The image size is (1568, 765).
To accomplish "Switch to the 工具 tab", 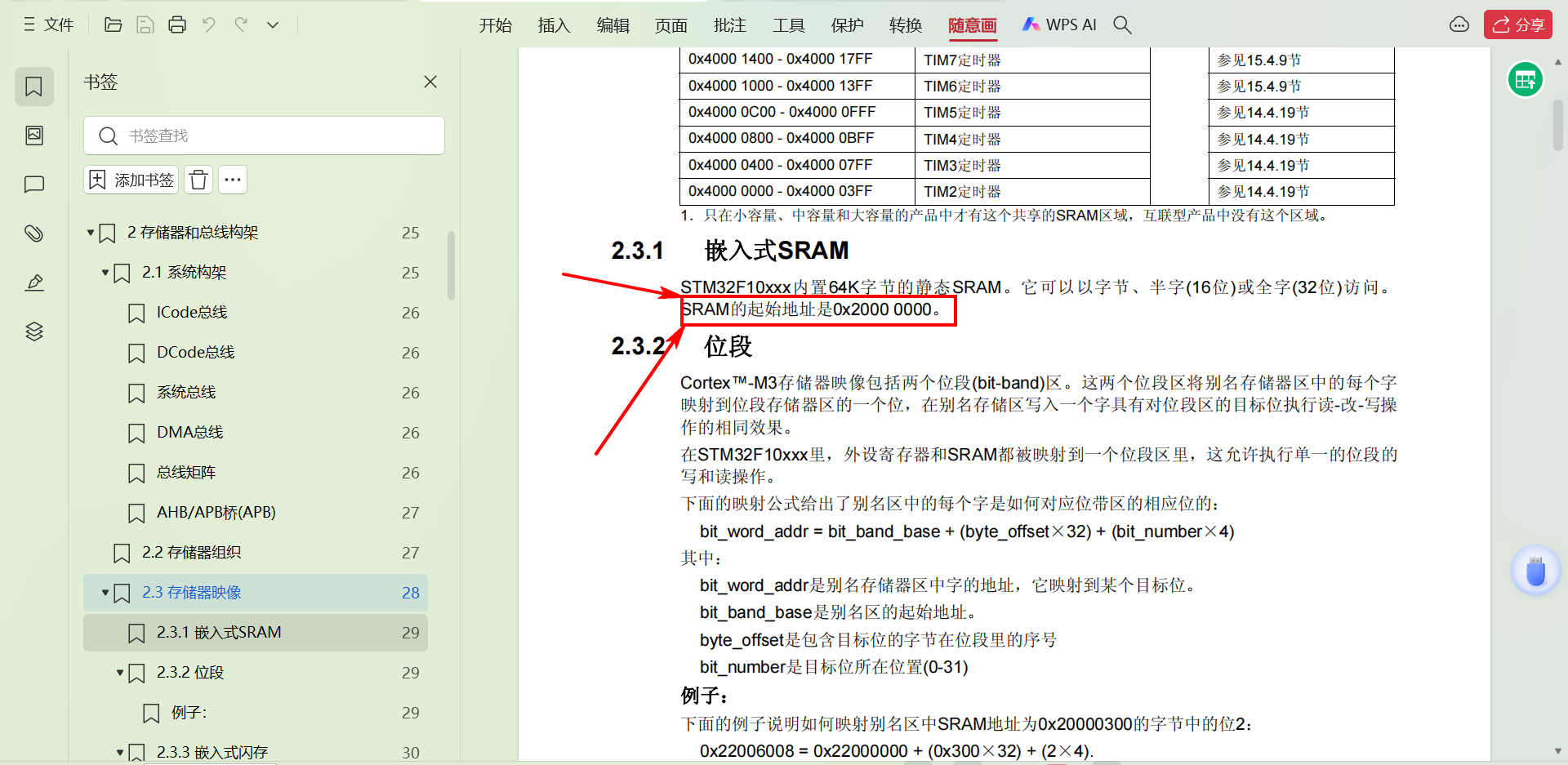I will pyautogui.click(x=789, y=25).
